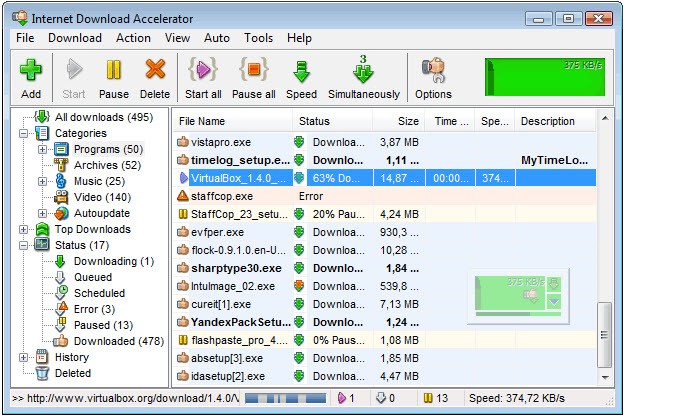Screen dimensions: 691x420
Task: Open the File menu
Action: pos(25,38)
